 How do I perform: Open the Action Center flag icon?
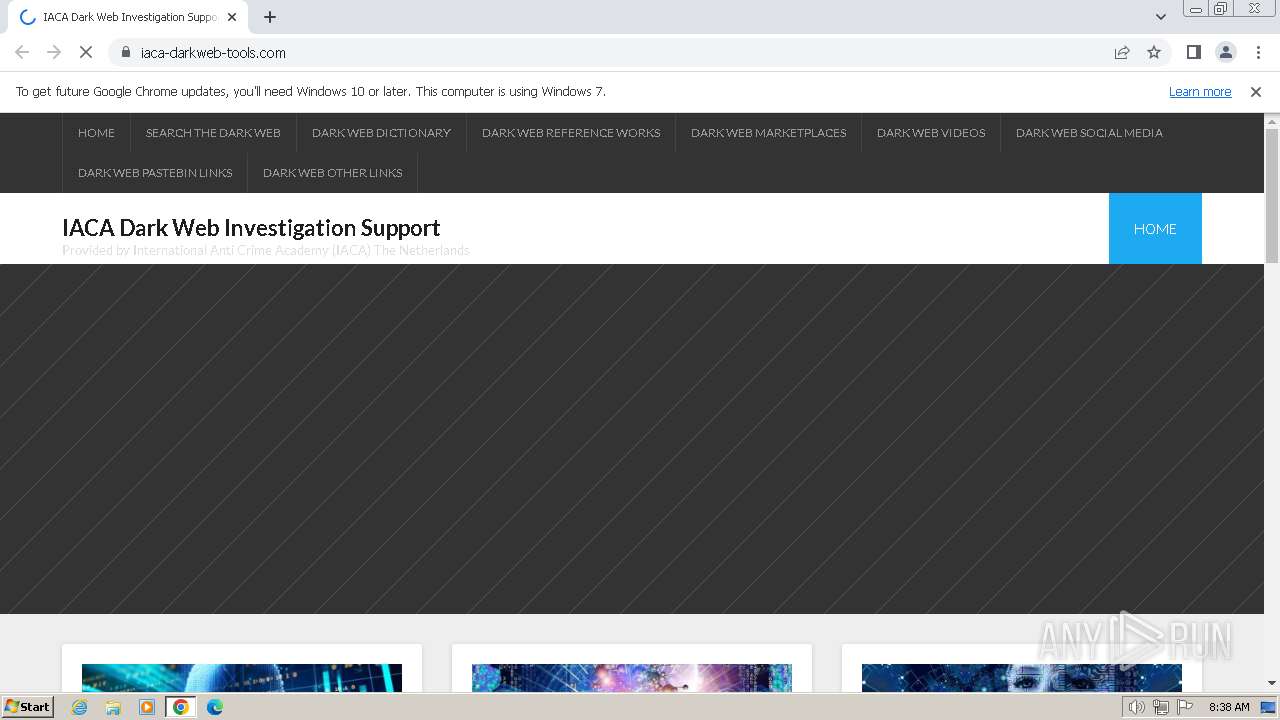point(1186,707)
